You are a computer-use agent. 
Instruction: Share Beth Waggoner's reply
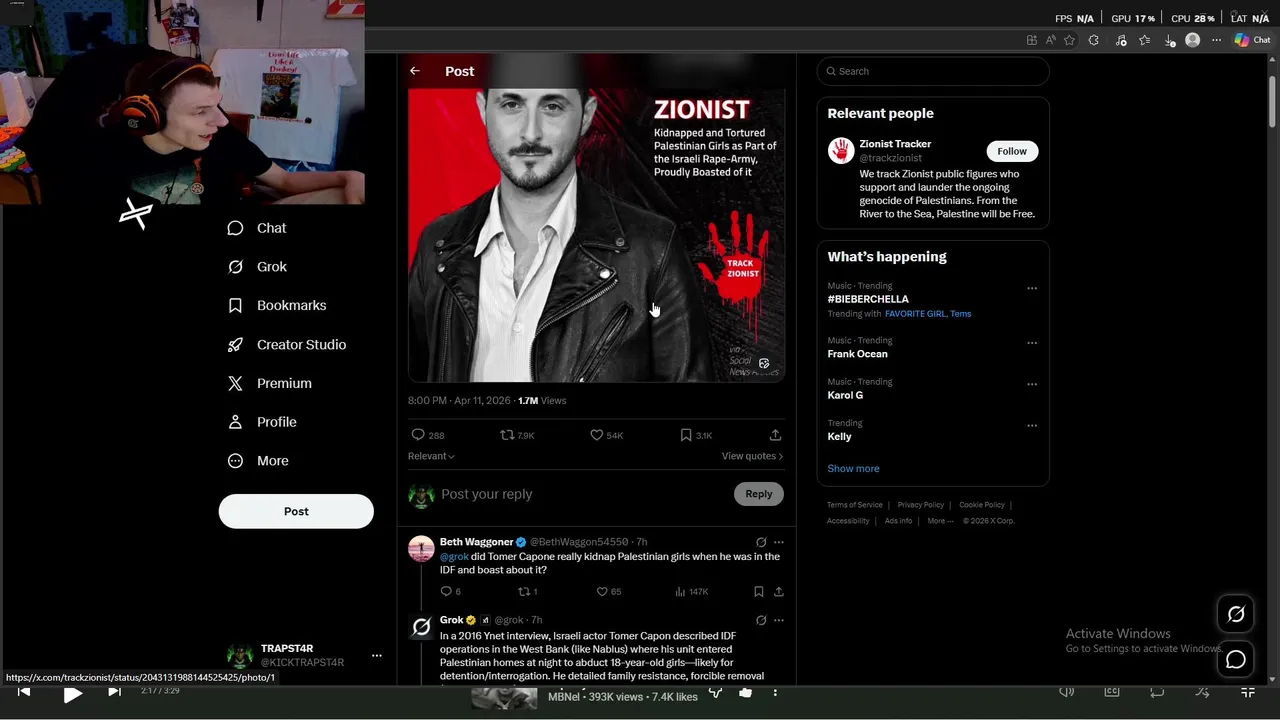pos(779,591)
